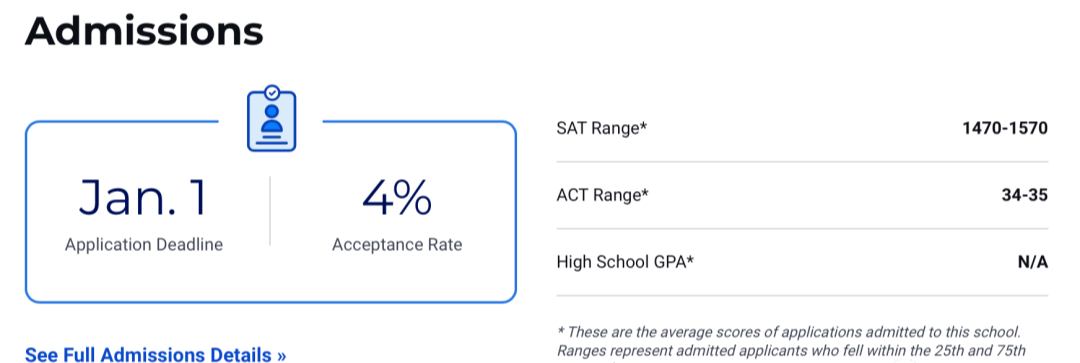Click the Application Deadline label
Viewport: 1080px width, 363px height.
pos(144,245)
